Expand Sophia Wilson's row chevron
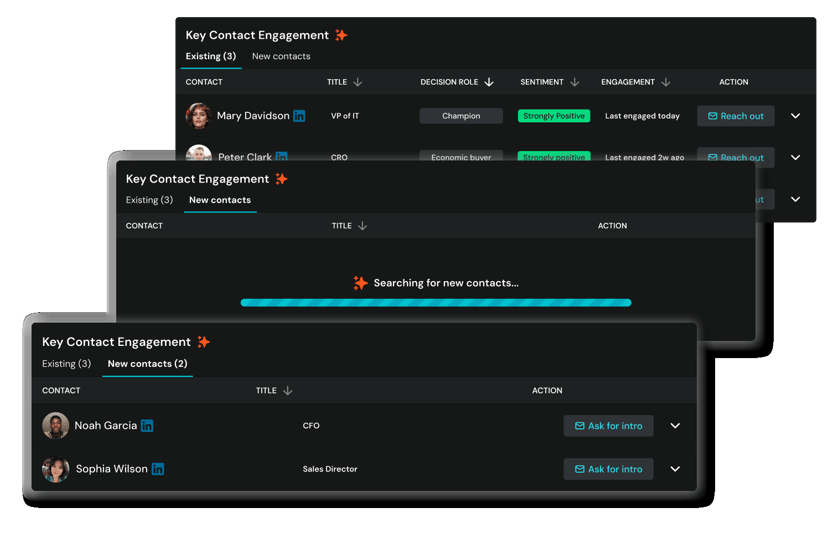The image size is (833, 549). (675, 469)
